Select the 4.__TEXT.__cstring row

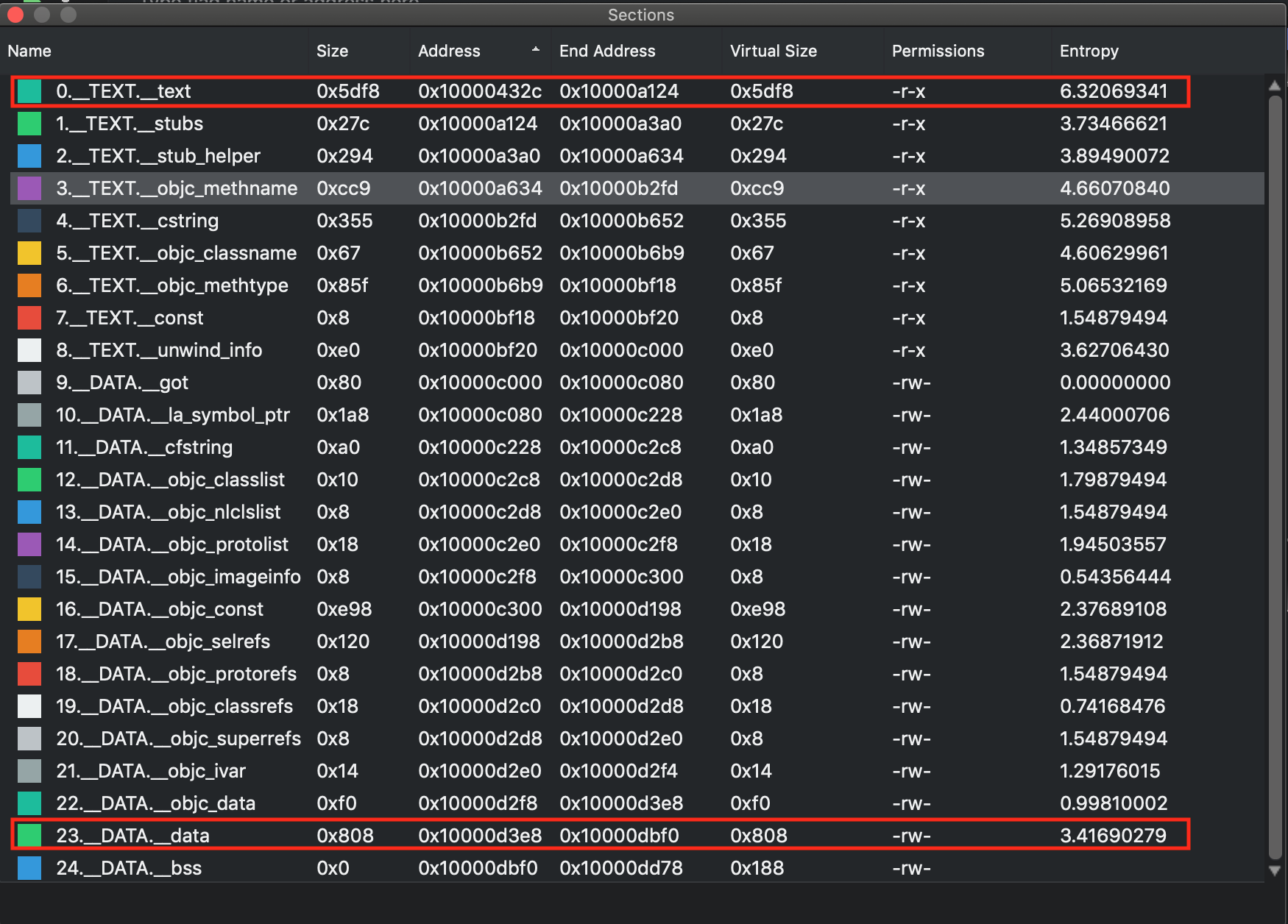(x=515, y=221)
